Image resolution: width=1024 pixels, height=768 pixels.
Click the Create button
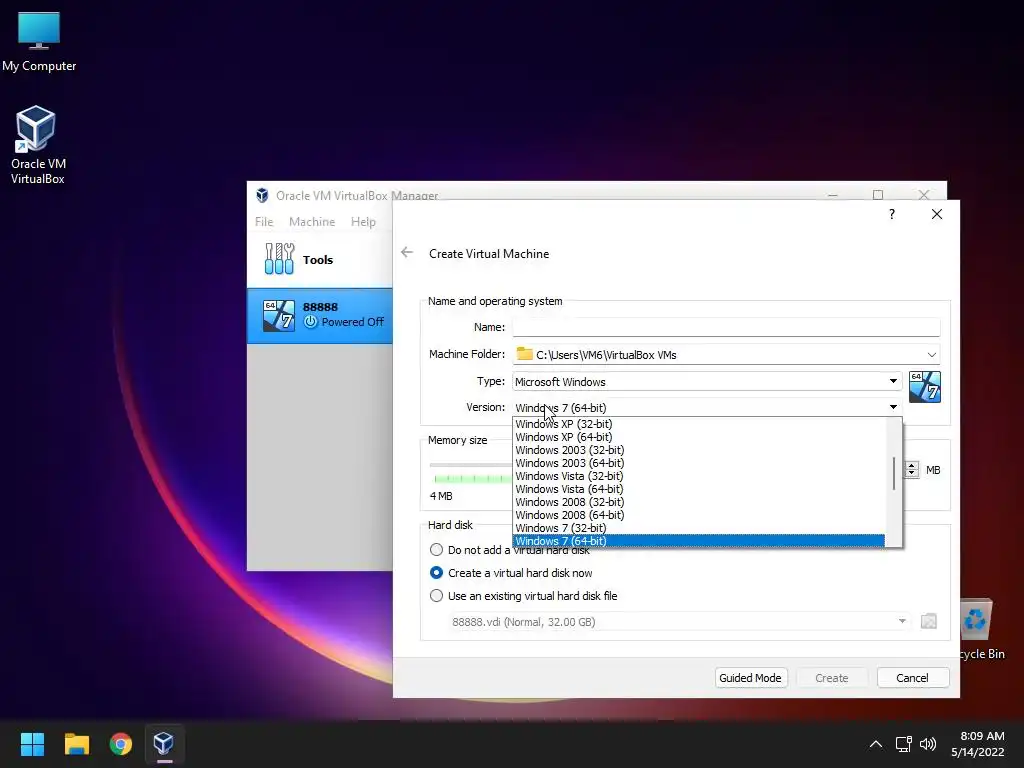[831, 678]
